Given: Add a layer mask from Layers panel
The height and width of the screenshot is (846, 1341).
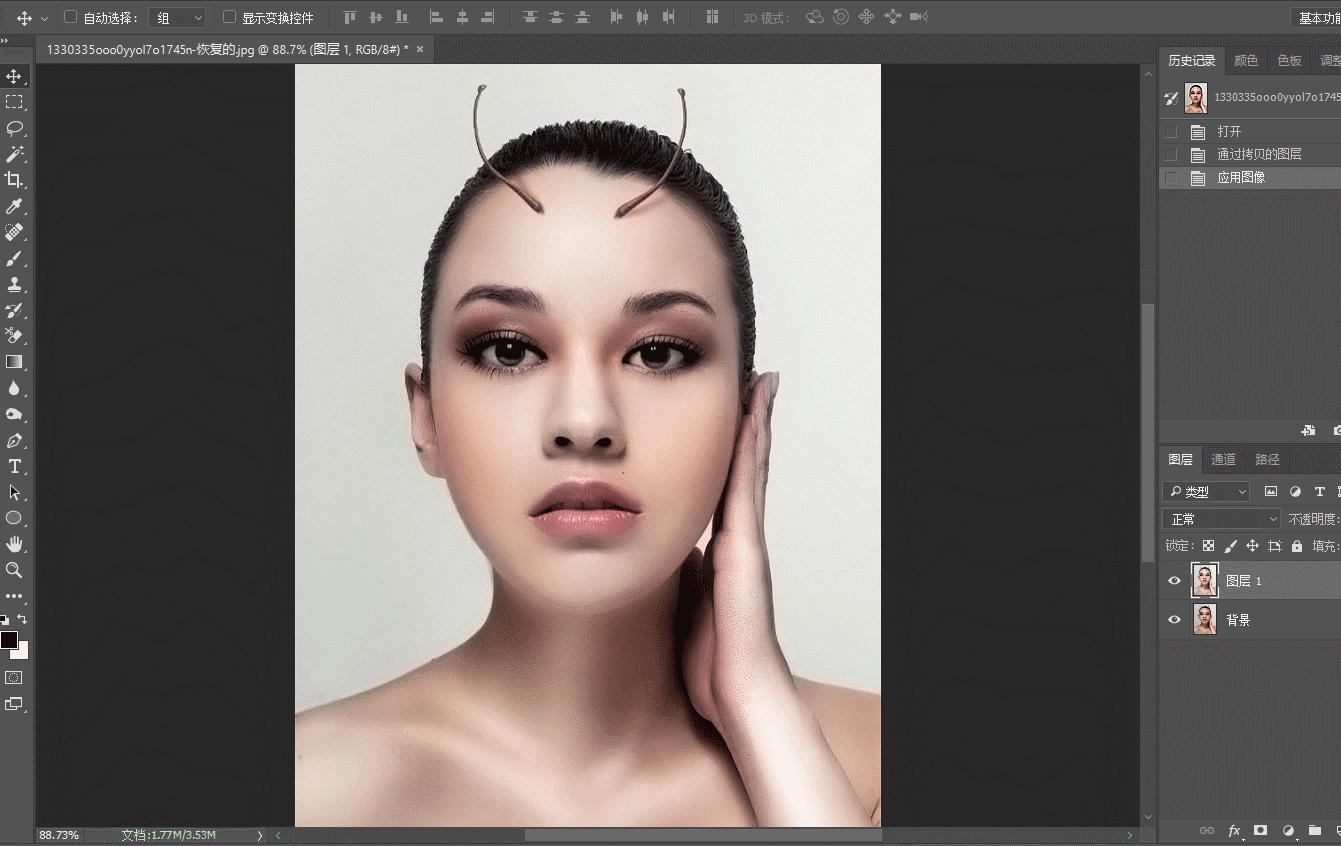Looking at the screenshot, I should click(1259, 830).
